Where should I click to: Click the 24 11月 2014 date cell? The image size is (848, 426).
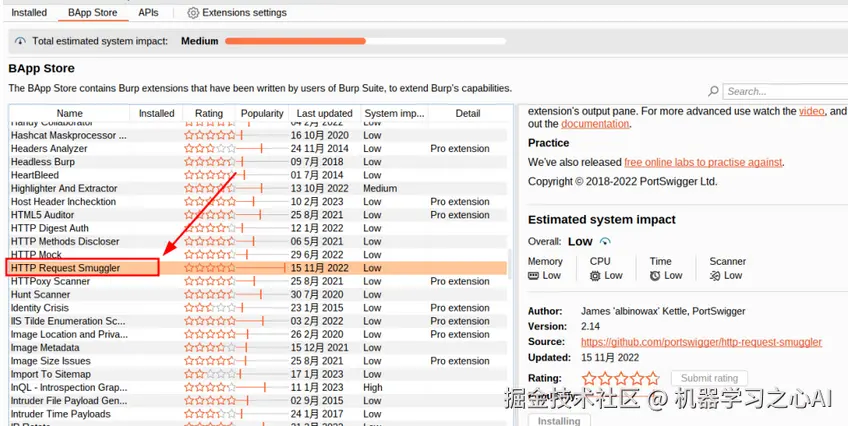(x=320, y=149)
